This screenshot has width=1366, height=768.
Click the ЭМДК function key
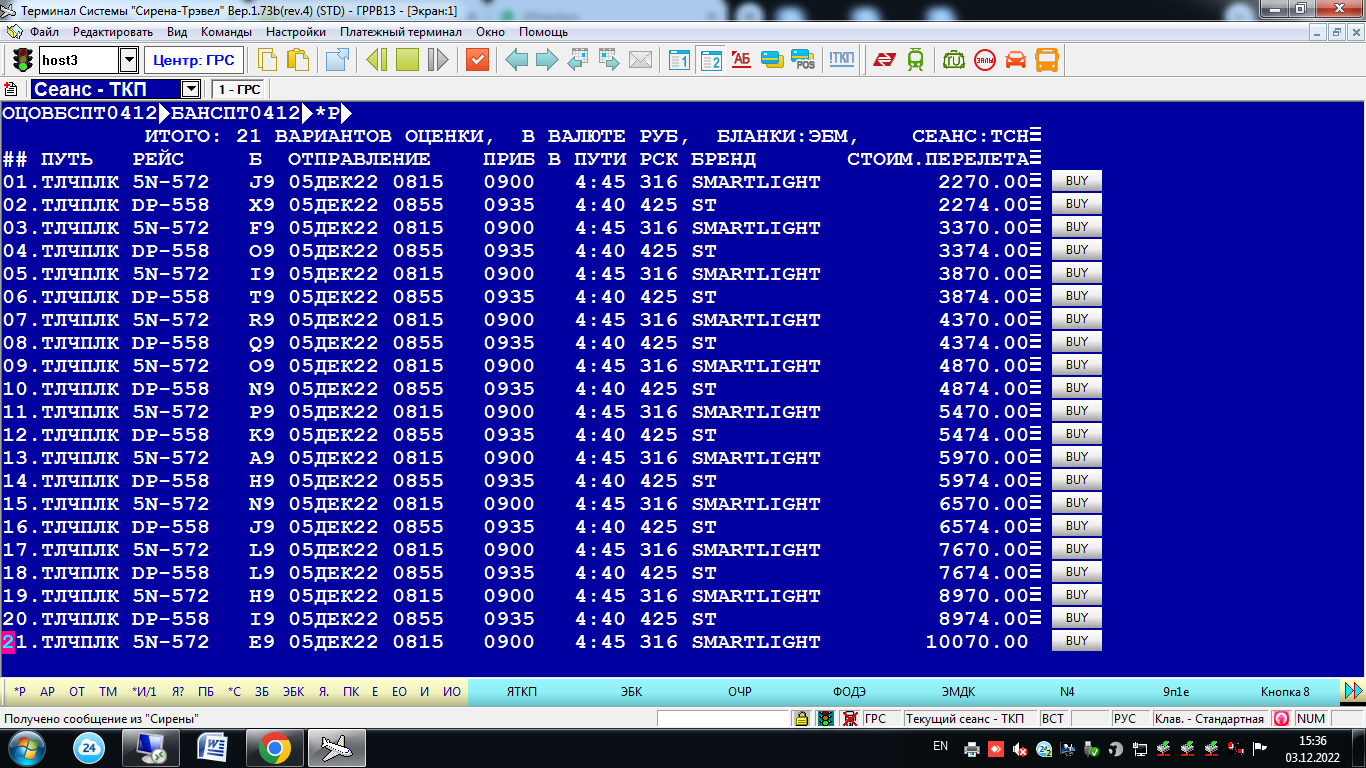pos(958,691)
